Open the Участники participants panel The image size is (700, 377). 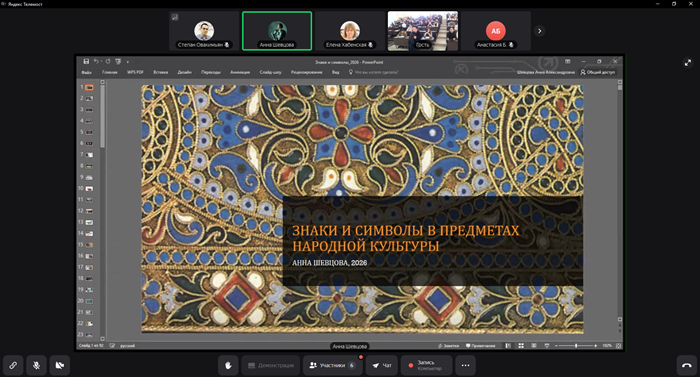pos(332,365)
